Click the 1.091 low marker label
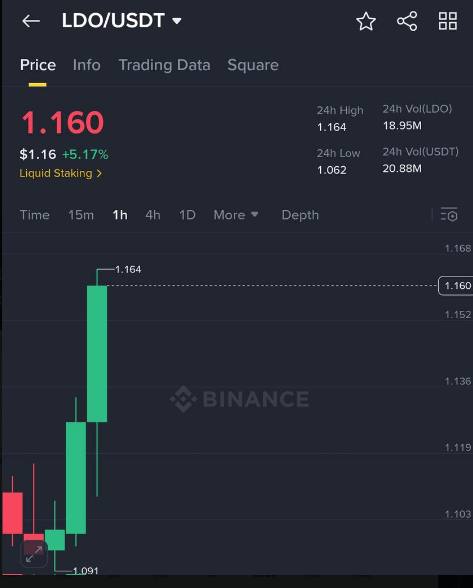Screen dimensions: 473x588 (86, 571)
